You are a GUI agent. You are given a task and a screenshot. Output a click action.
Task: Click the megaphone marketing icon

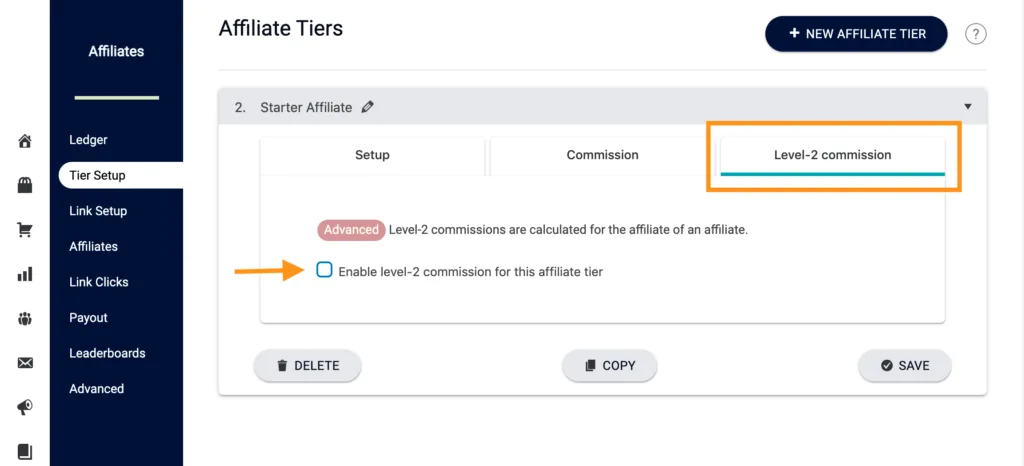point(25,407)
